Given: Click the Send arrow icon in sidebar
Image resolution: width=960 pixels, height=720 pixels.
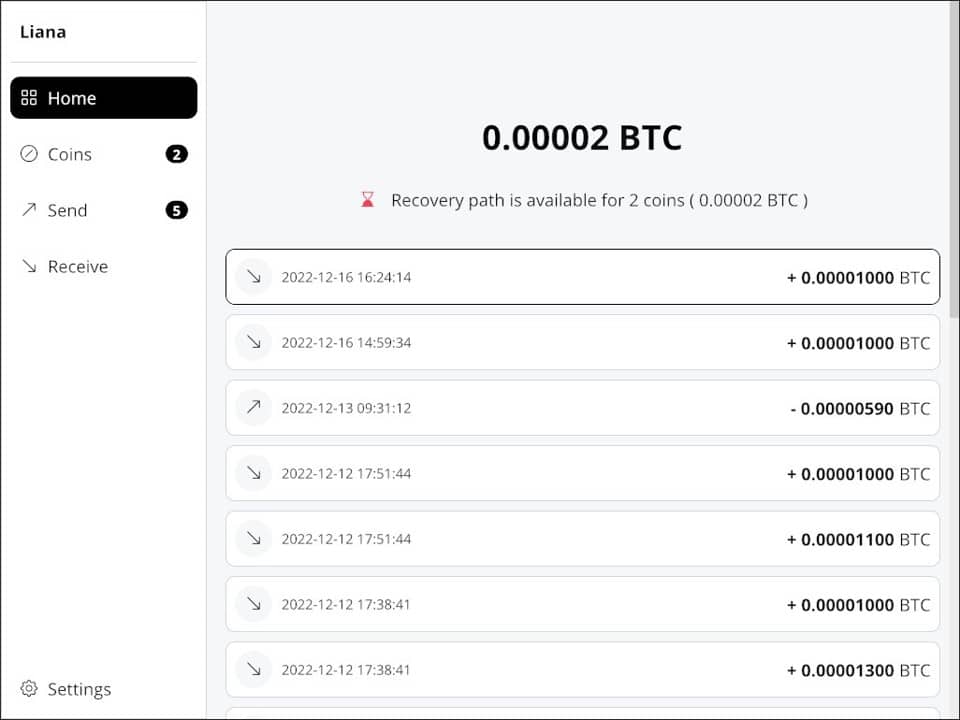Looking at the screenshot, I should click(29, 210).
